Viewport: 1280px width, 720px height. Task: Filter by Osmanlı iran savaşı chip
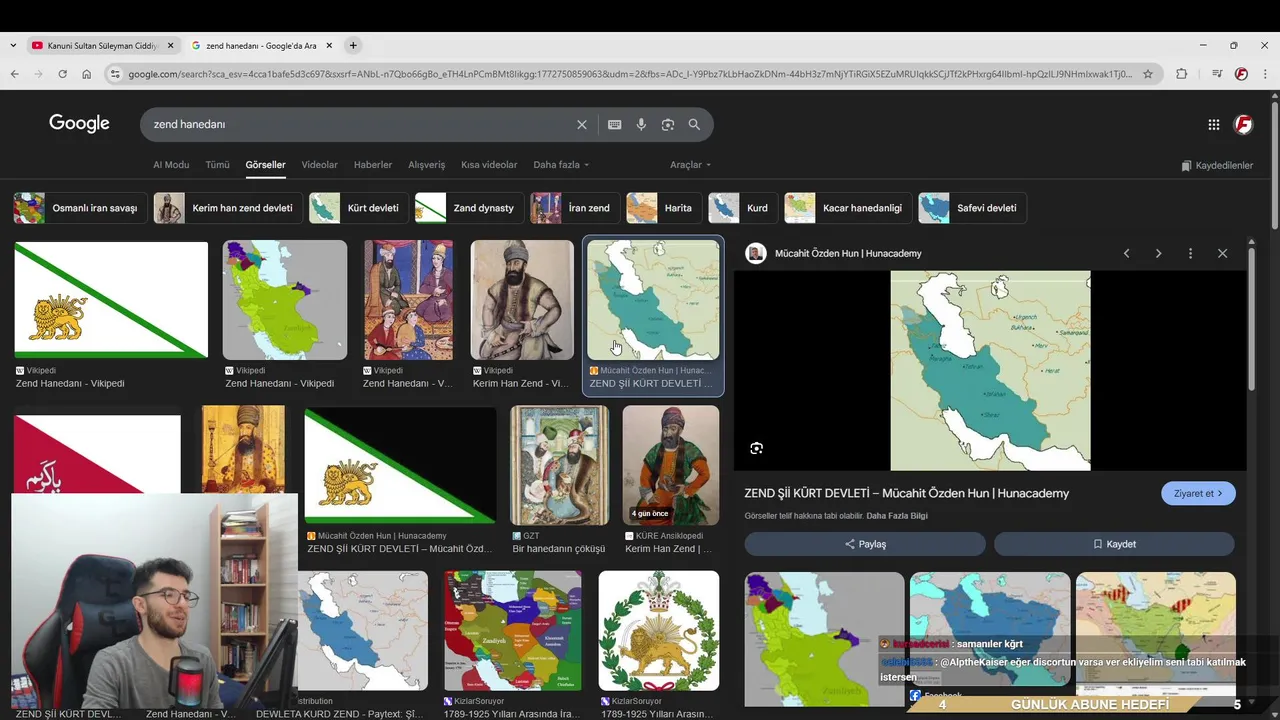80,208
